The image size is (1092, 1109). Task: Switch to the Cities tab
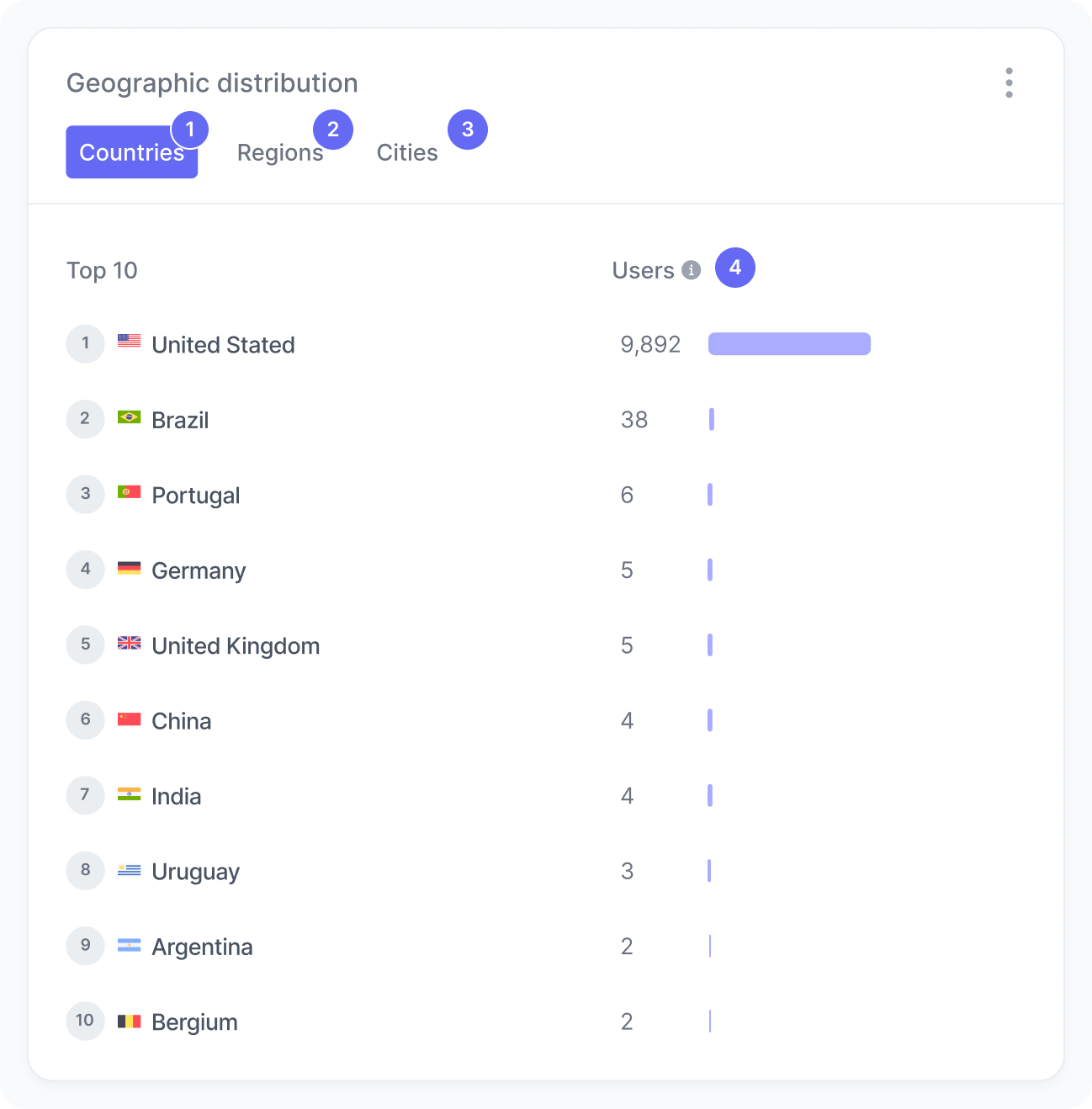(407, 152)
